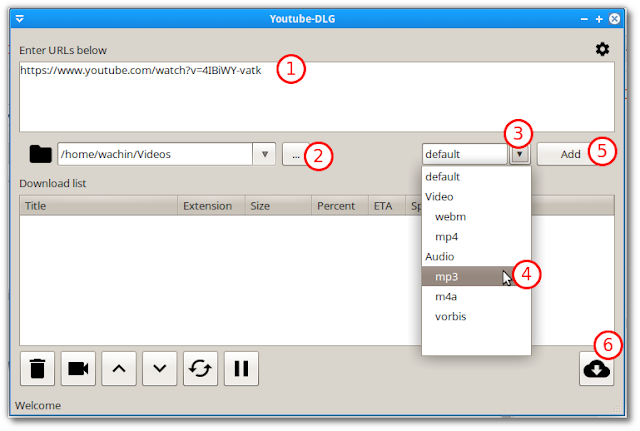Image resolution: width=640 pixels, height=431 pixels.
Task: Move item down with down-arrow button
Action: pos(160,369)
